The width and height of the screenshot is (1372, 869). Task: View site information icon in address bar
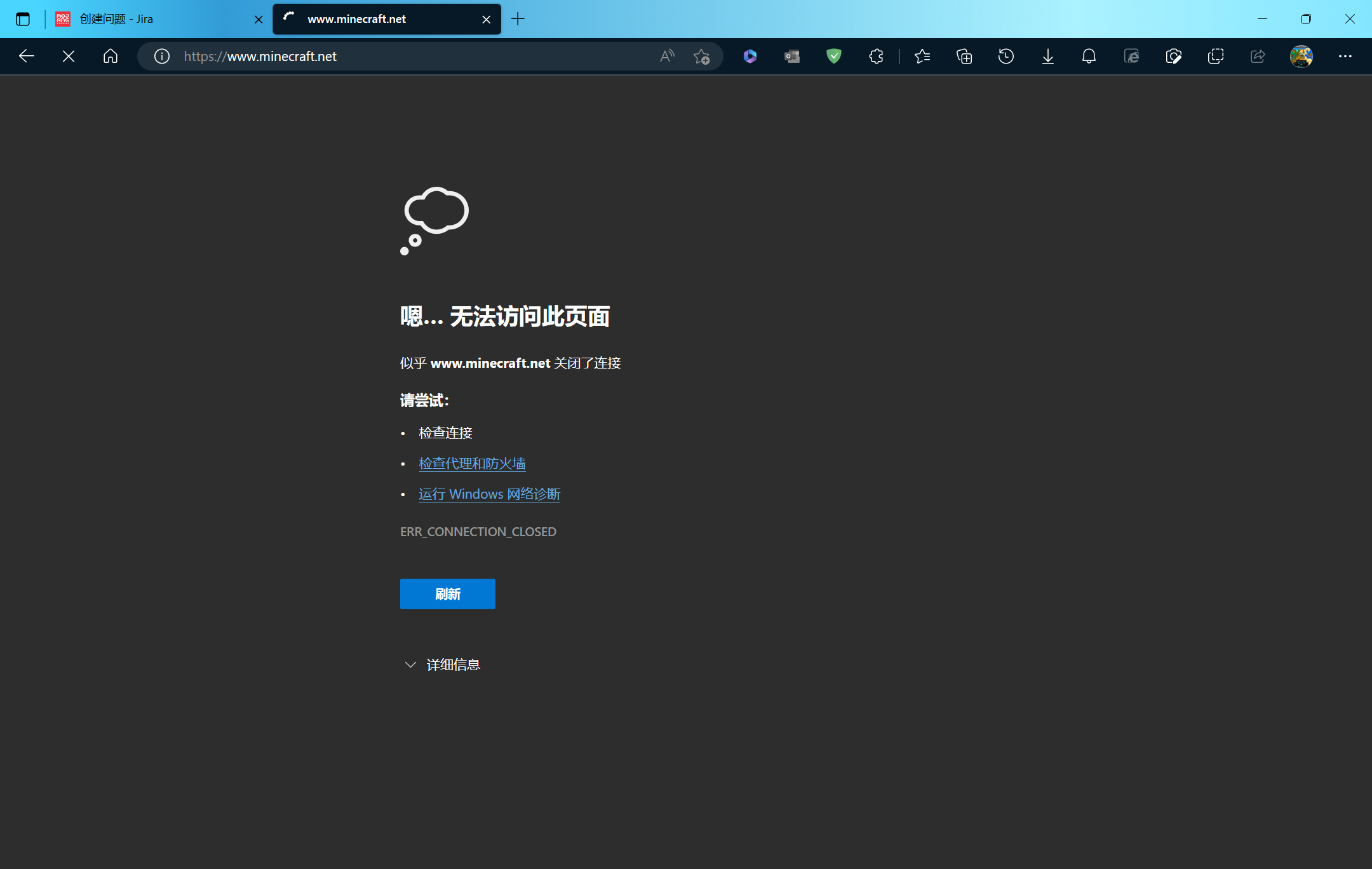tap(162, 57)
